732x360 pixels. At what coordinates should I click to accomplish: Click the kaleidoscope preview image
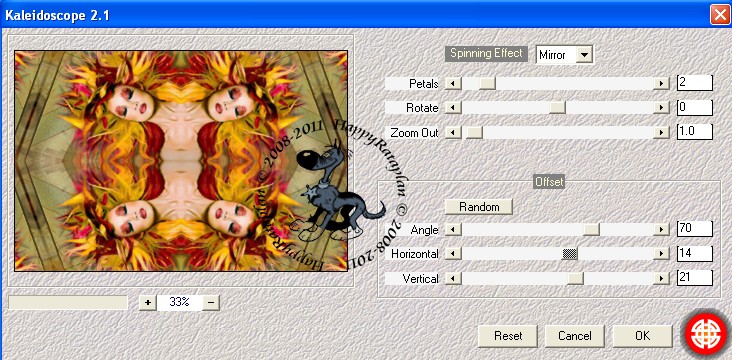pyautogui.click(x=181, y=161)
